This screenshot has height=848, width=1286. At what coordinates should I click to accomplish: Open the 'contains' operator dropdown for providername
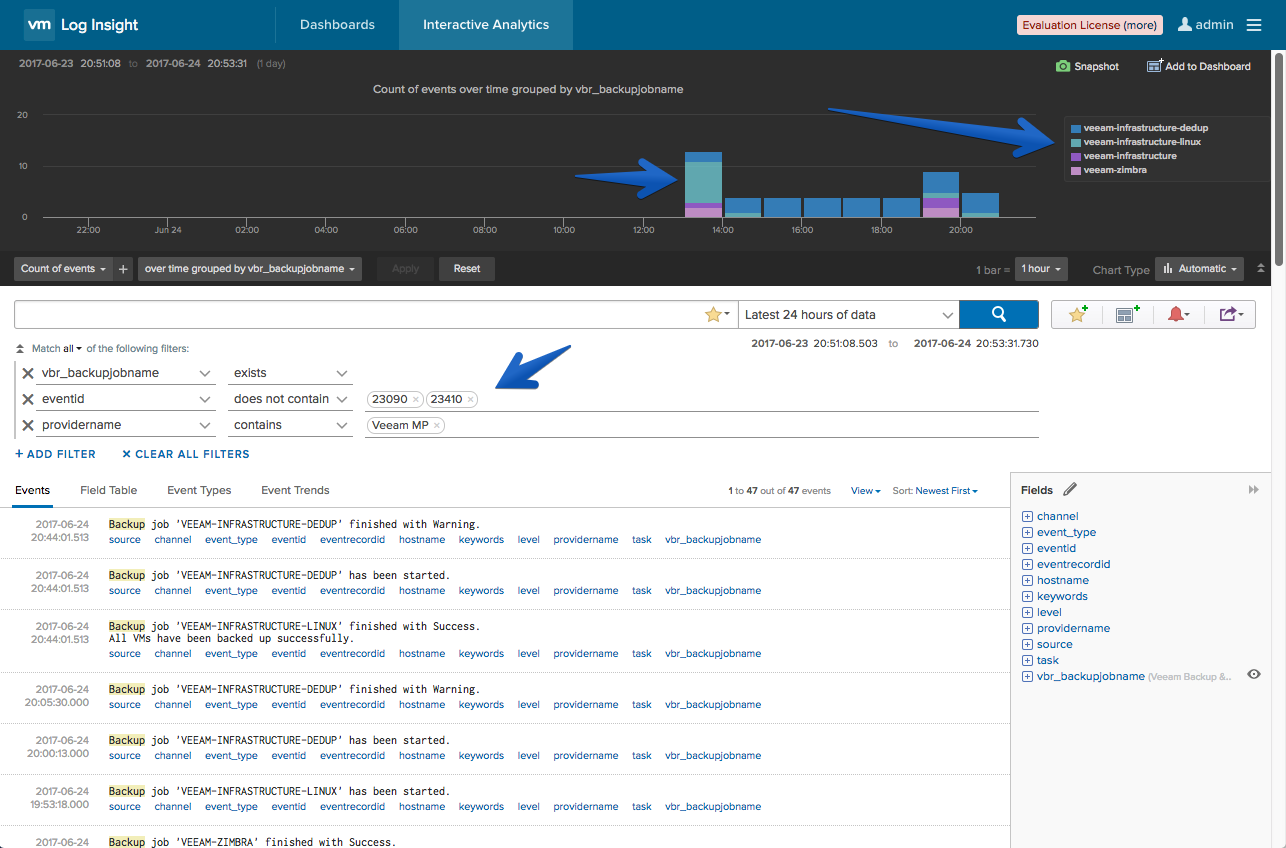[x=290, y=425]
